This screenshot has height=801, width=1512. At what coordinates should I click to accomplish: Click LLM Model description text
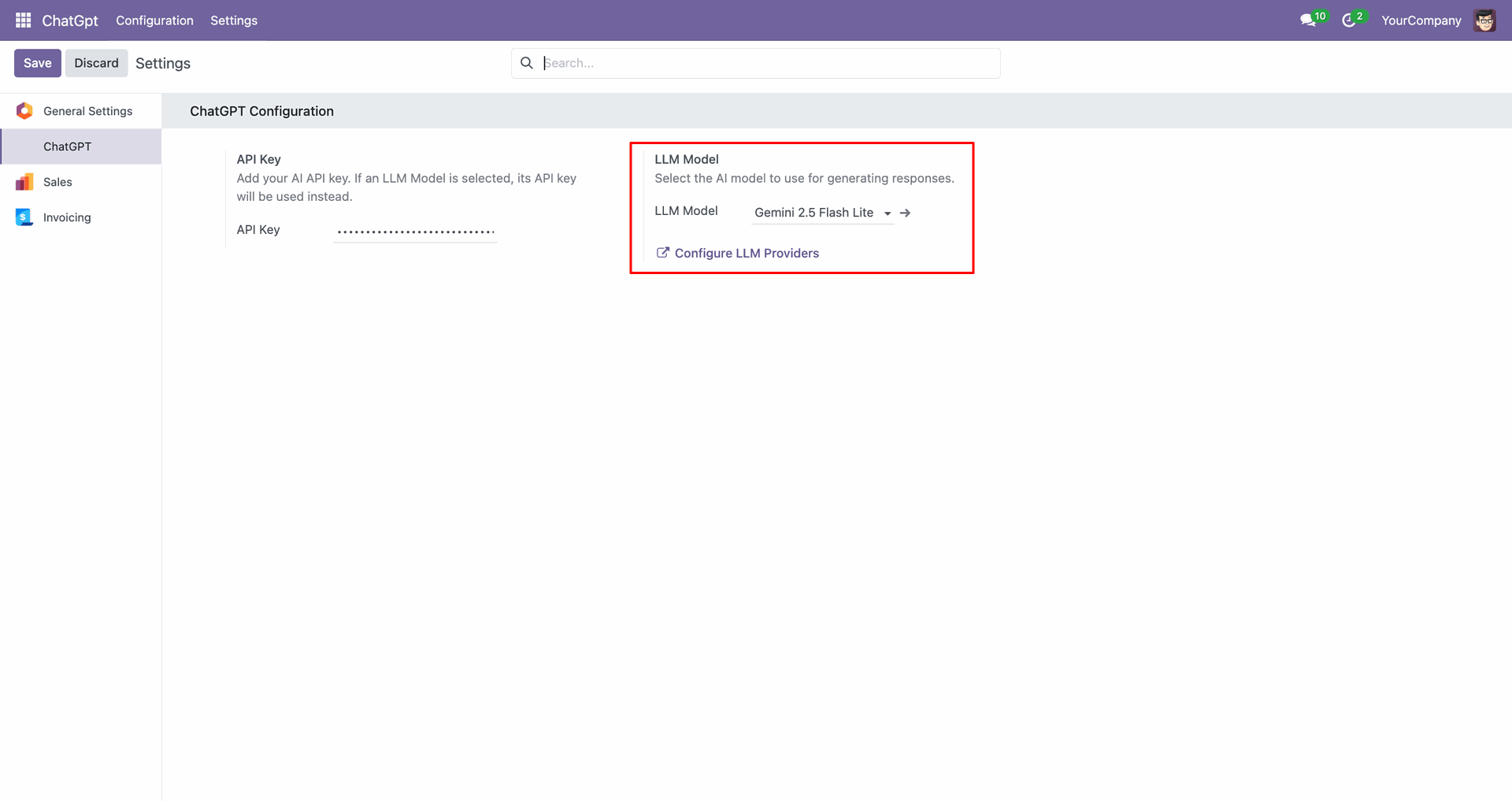click(x=804, y=178)
